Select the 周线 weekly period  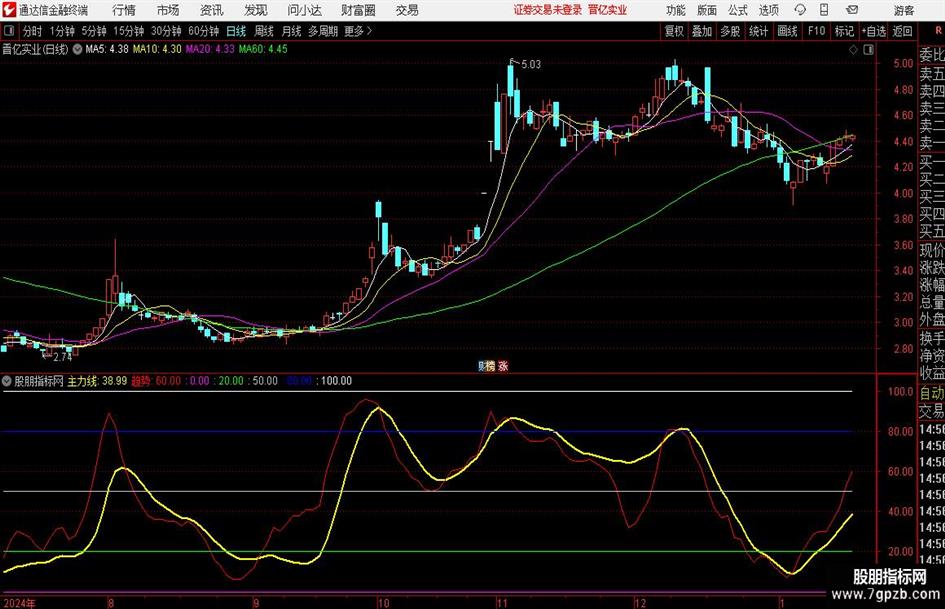[264, 31]
